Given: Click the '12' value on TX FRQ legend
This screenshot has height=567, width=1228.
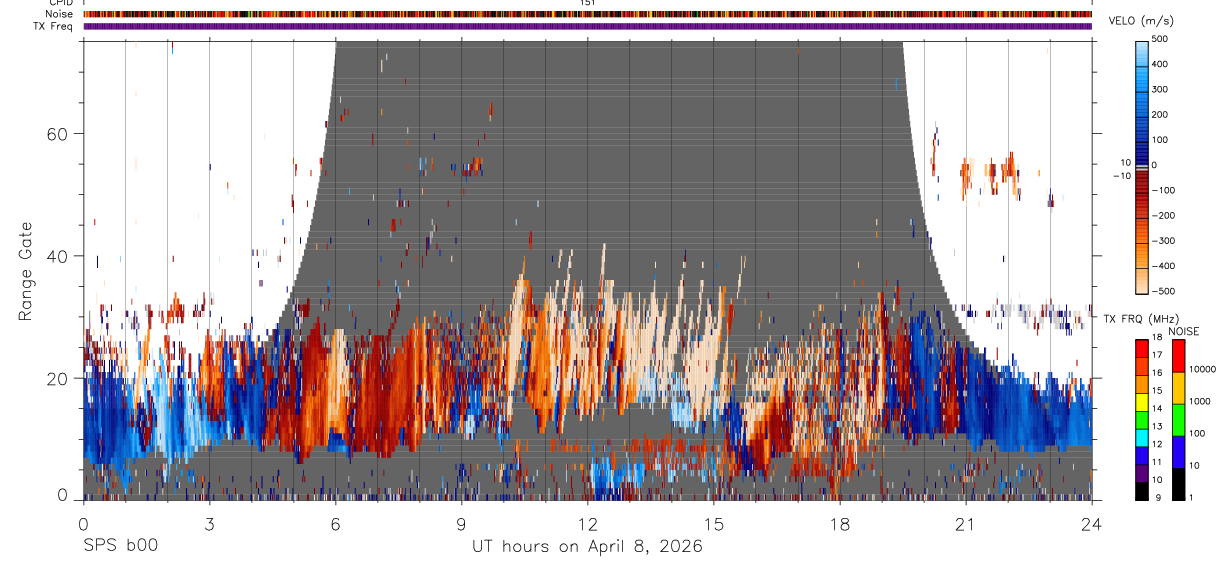Looking at the screenshot, I should [x=1157, y=444].
